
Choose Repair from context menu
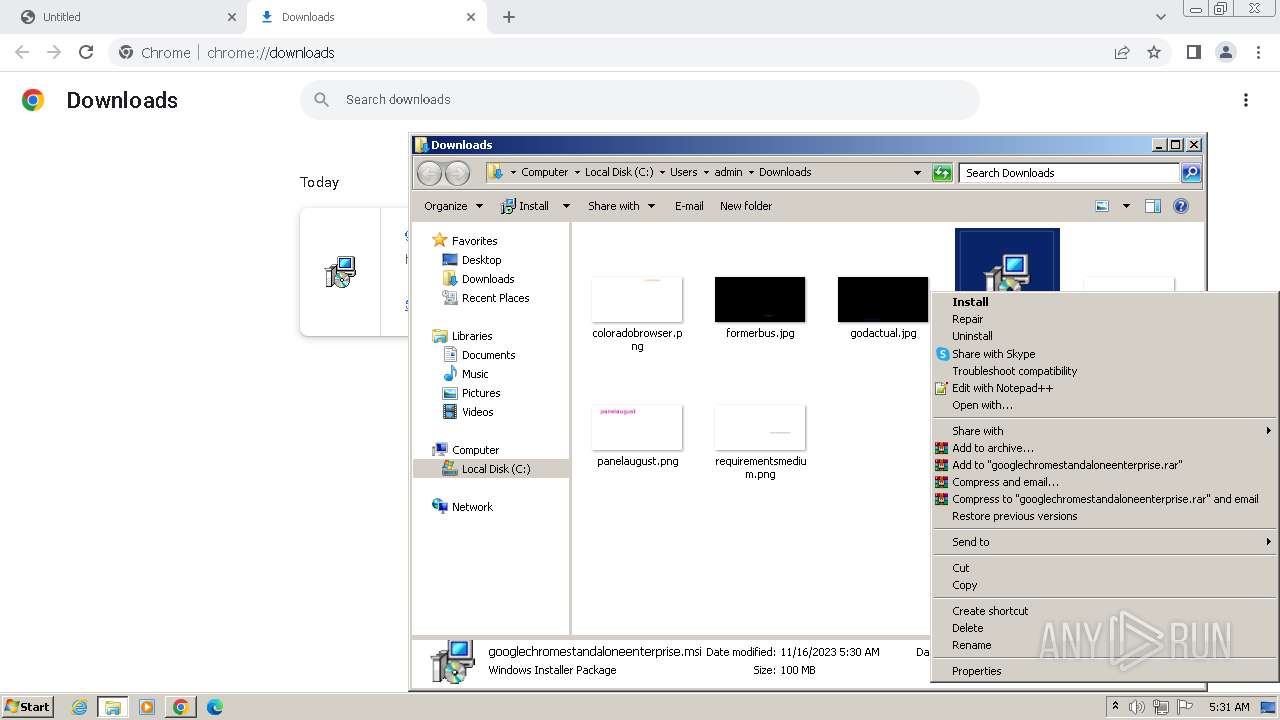coord(1105,319)
